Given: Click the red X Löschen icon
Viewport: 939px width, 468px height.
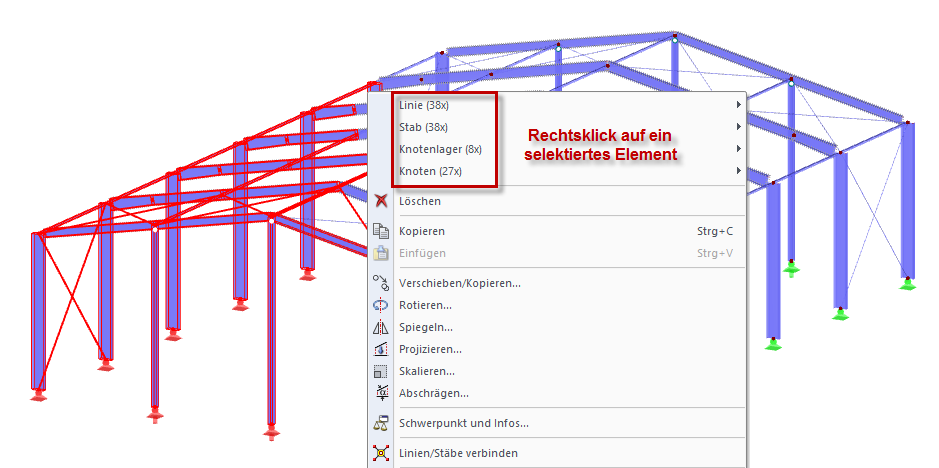Looking at the screenshot, I should click(x=381, y=201).
